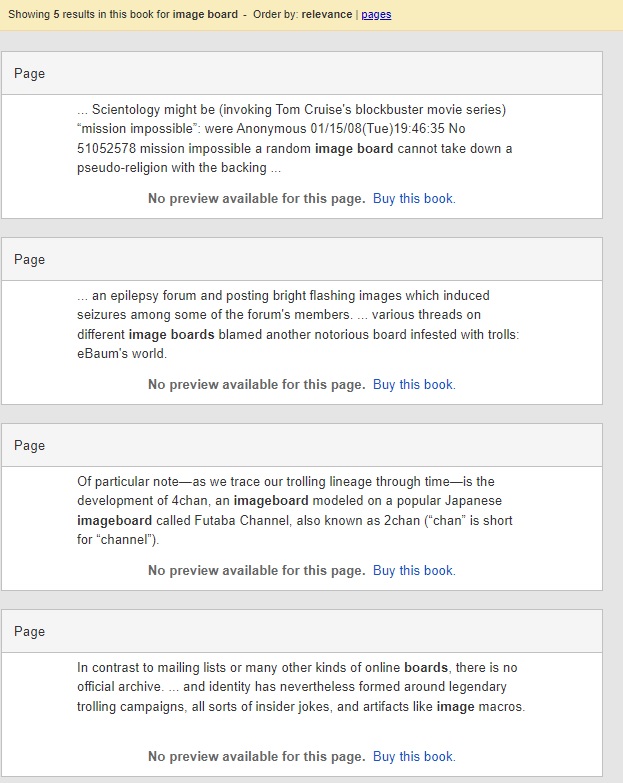Click the 4chan imageboard snippet text
The image size is (623, 783).
[x=294, y=510]
